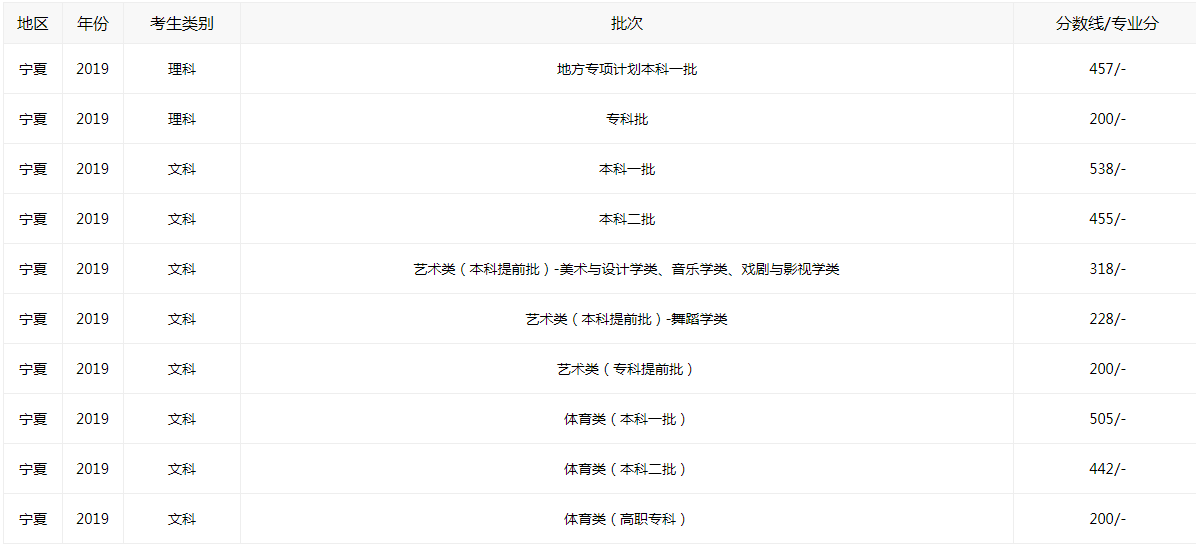This screenshot has height=552, width=1196.
Task: Click the 318/- score value
Action: [1107, 269]
